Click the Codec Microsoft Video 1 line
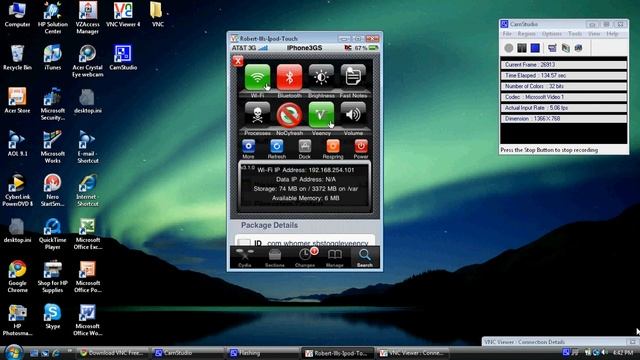 pos(563,97)
